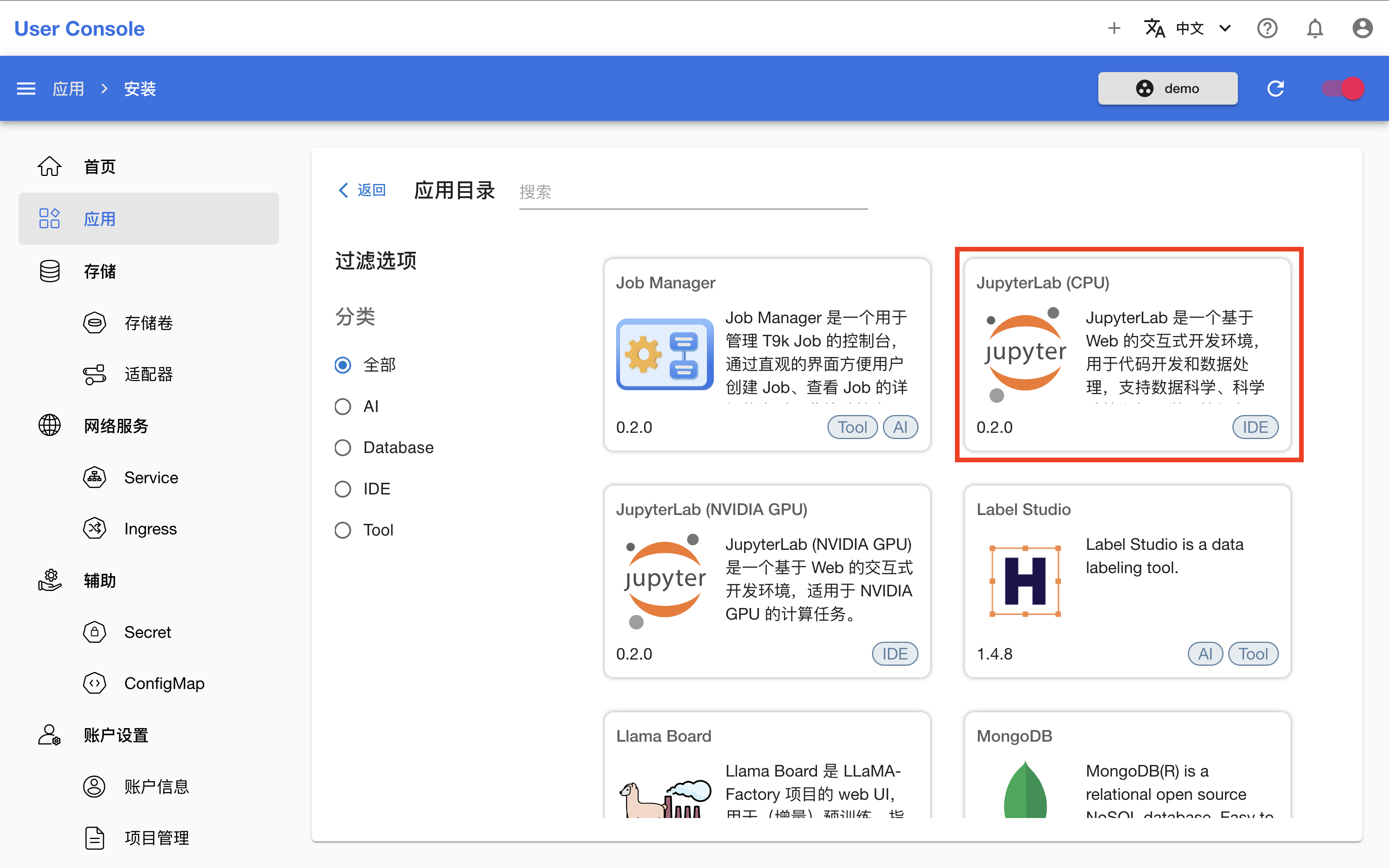Select the 全部 category radio button
Viewport: 1389px width, 868px height.
tap(343, 365)
